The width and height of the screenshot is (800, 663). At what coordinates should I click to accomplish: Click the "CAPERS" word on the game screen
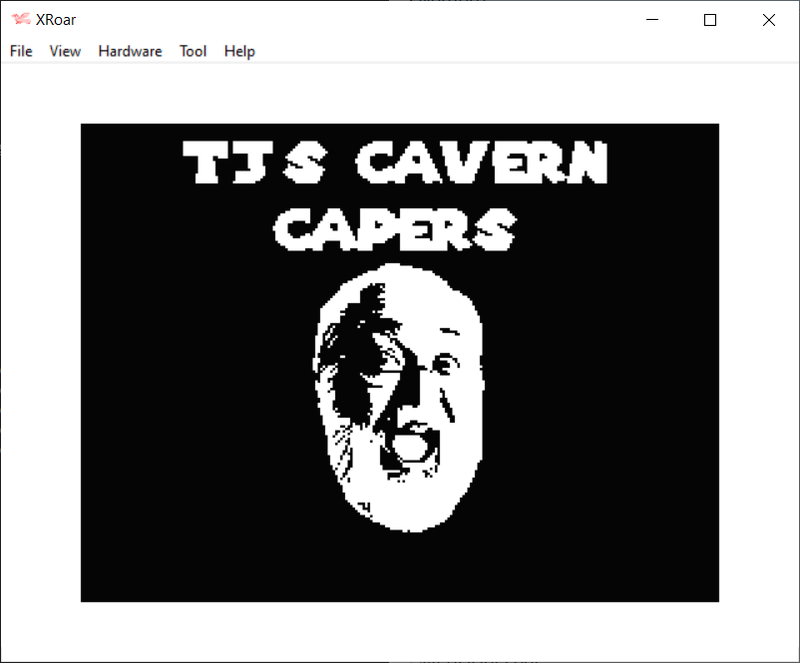click(x=396, y=229)
